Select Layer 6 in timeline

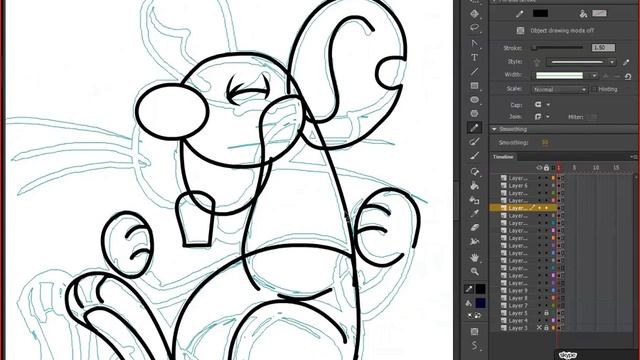coord(518,186)
